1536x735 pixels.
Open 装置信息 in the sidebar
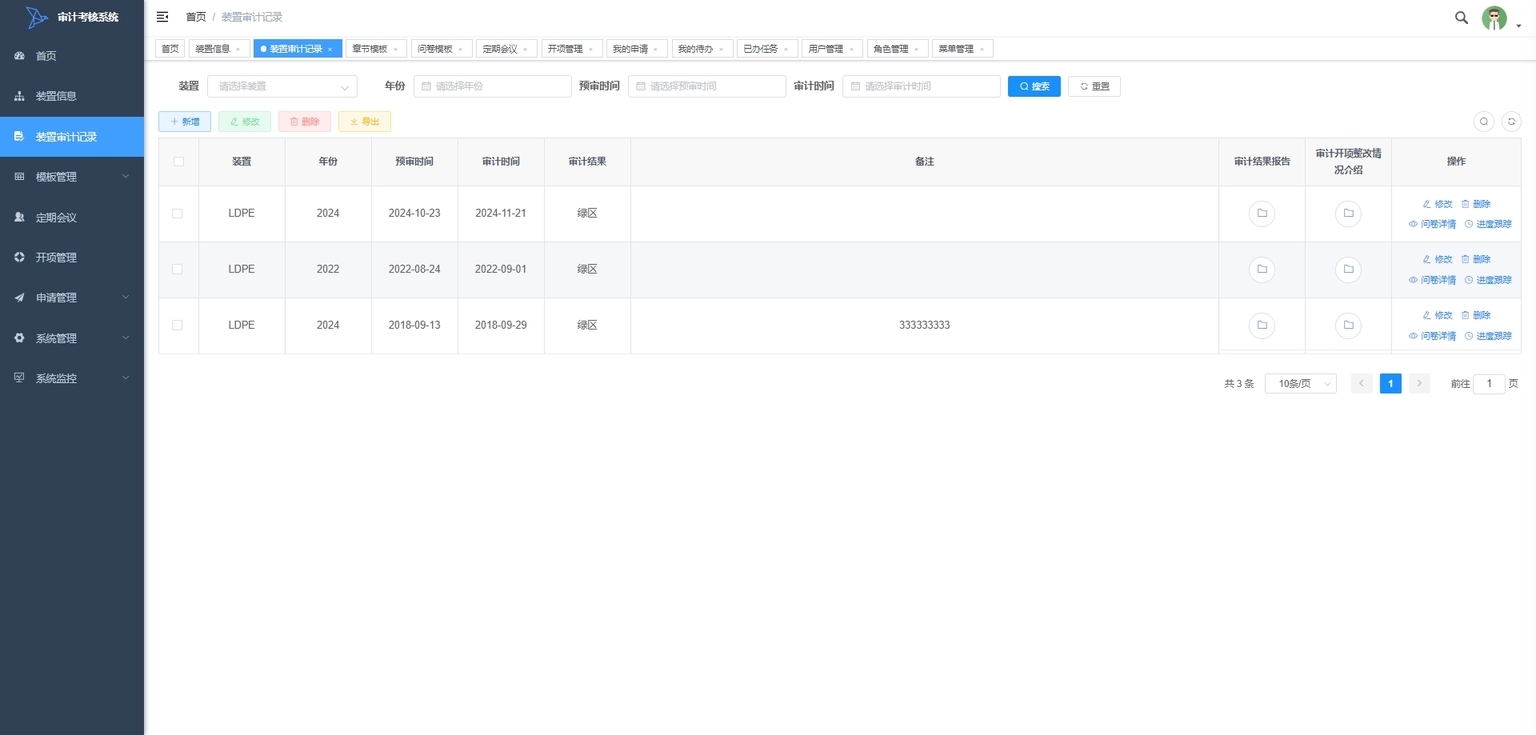(x=72, y=96)
